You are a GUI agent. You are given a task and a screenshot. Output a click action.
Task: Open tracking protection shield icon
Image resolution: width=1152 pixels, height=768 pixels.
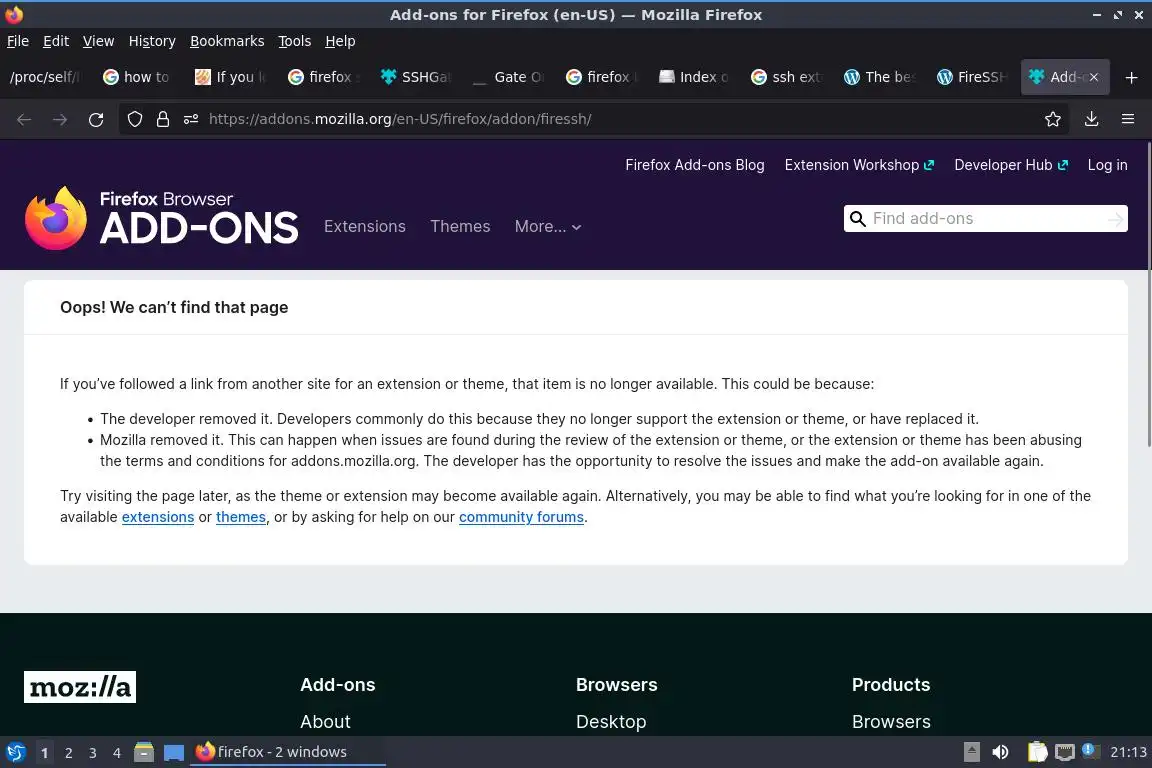tap(134, 119)
